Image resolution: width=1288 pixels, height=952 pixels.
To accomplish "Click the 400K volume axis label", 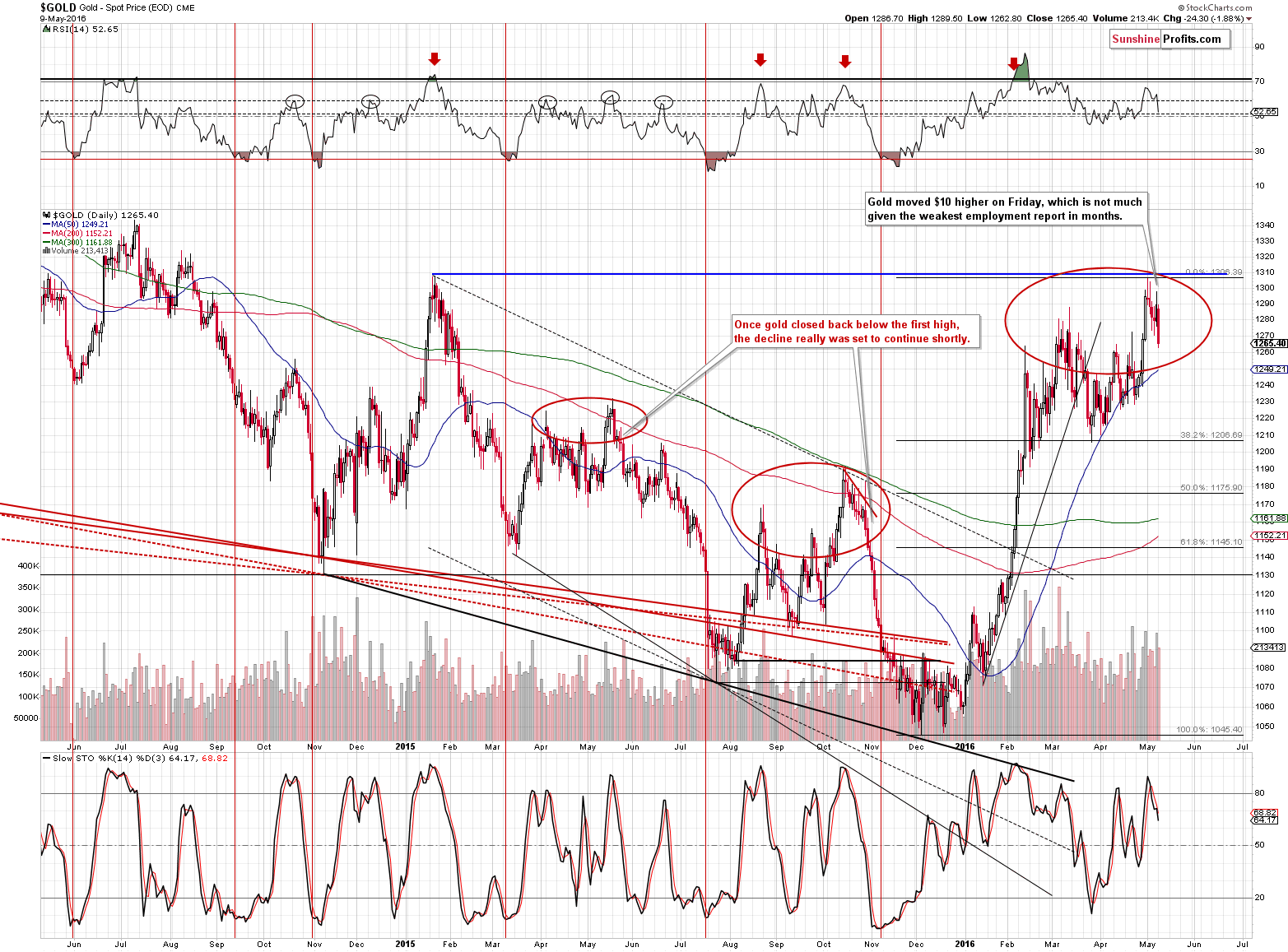I will coord(28,566).
